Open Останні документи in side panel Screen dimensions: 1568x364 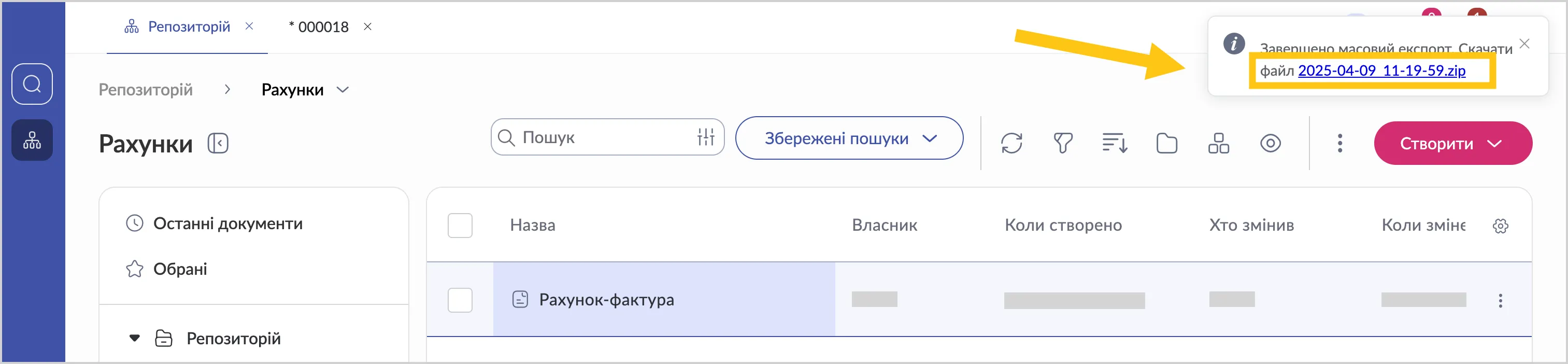pos(227,223)
